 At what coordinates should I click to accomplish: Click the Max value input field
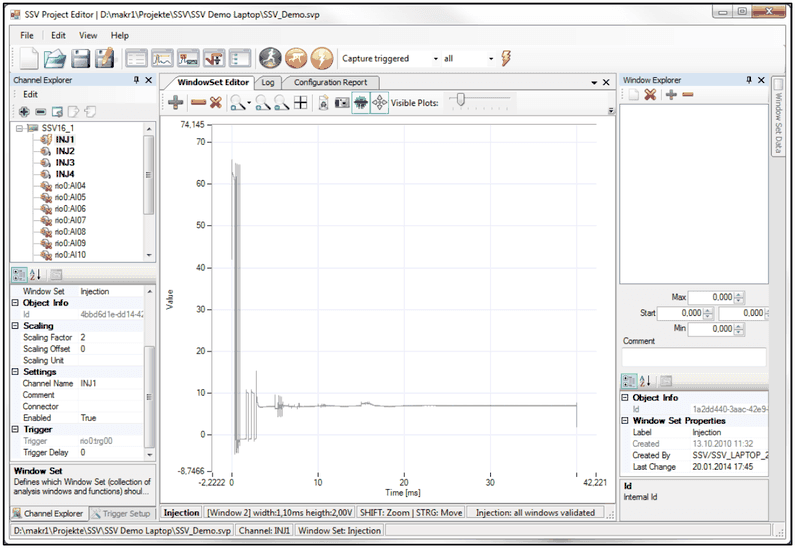711,297
